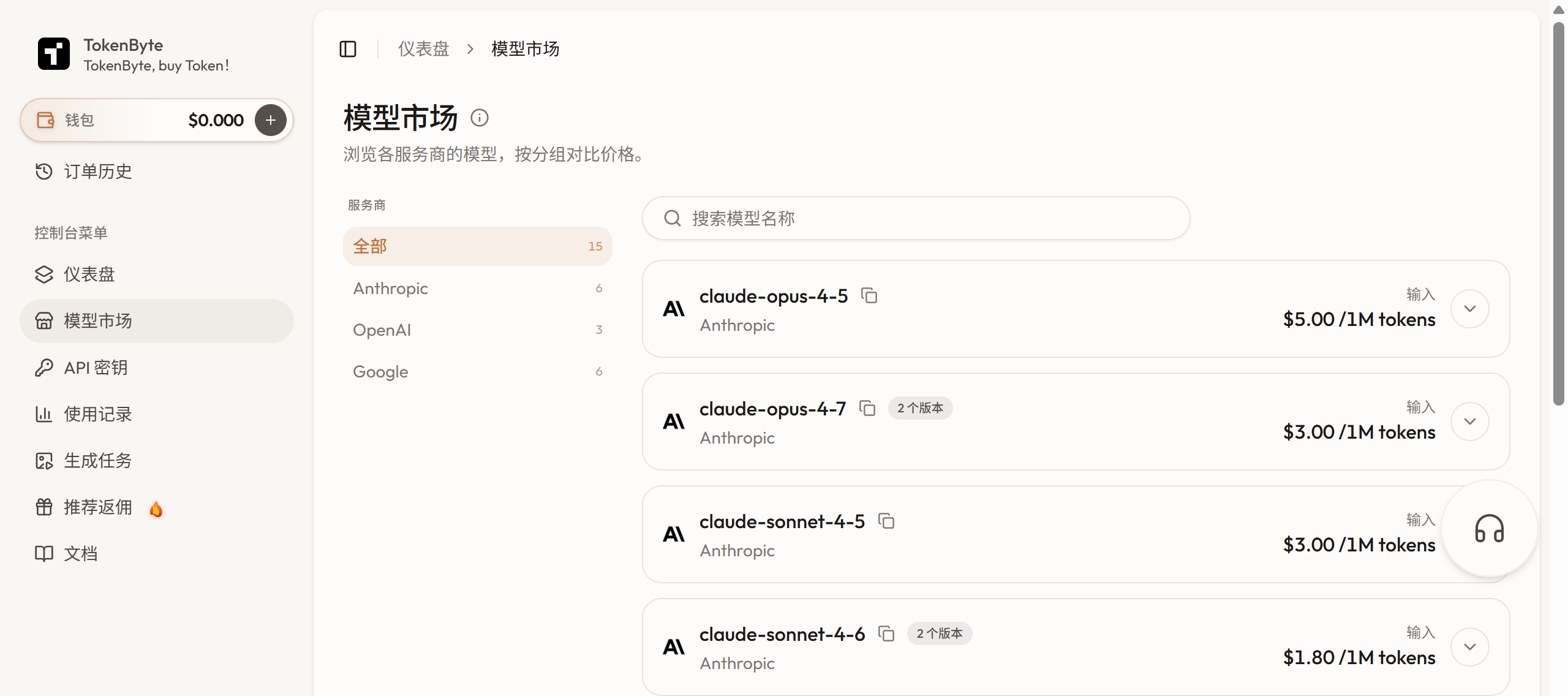Click the claude-opus-4-7 model name
Screen dimensions: 1568x696
point(773,409)
